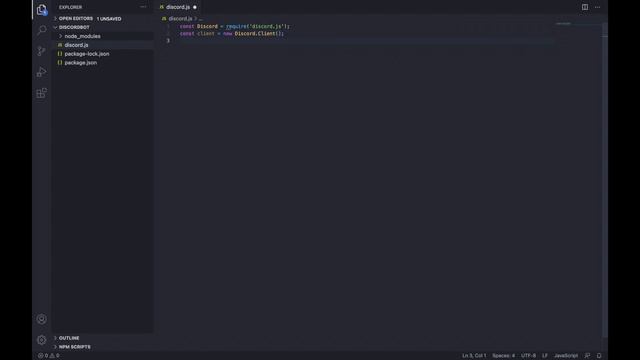This screenshot has height=360, width=640.
Task: Click the EXPLORER panel title
Action: pos(70,7)
